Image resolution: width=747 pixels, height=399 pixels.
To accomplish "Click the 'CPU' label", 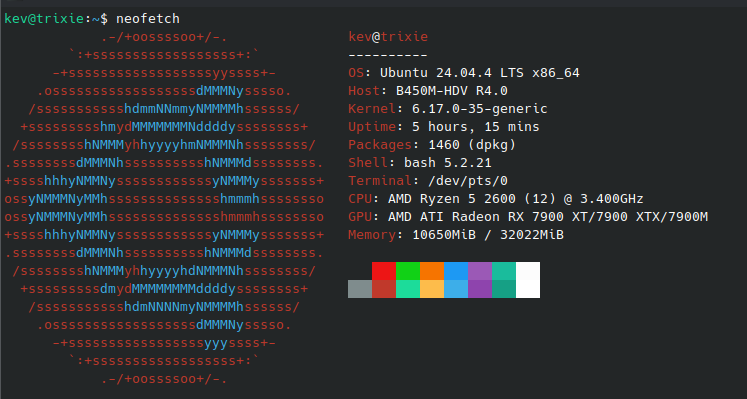I will 360,199.
